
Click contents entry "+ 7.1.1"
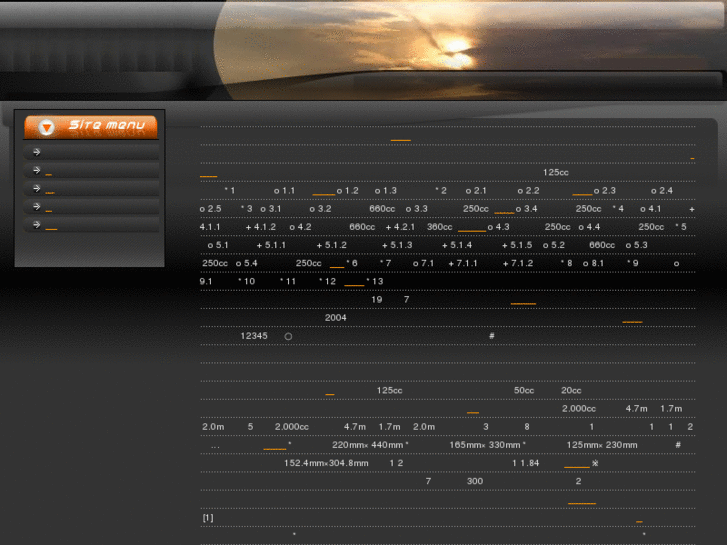(463, 263)
